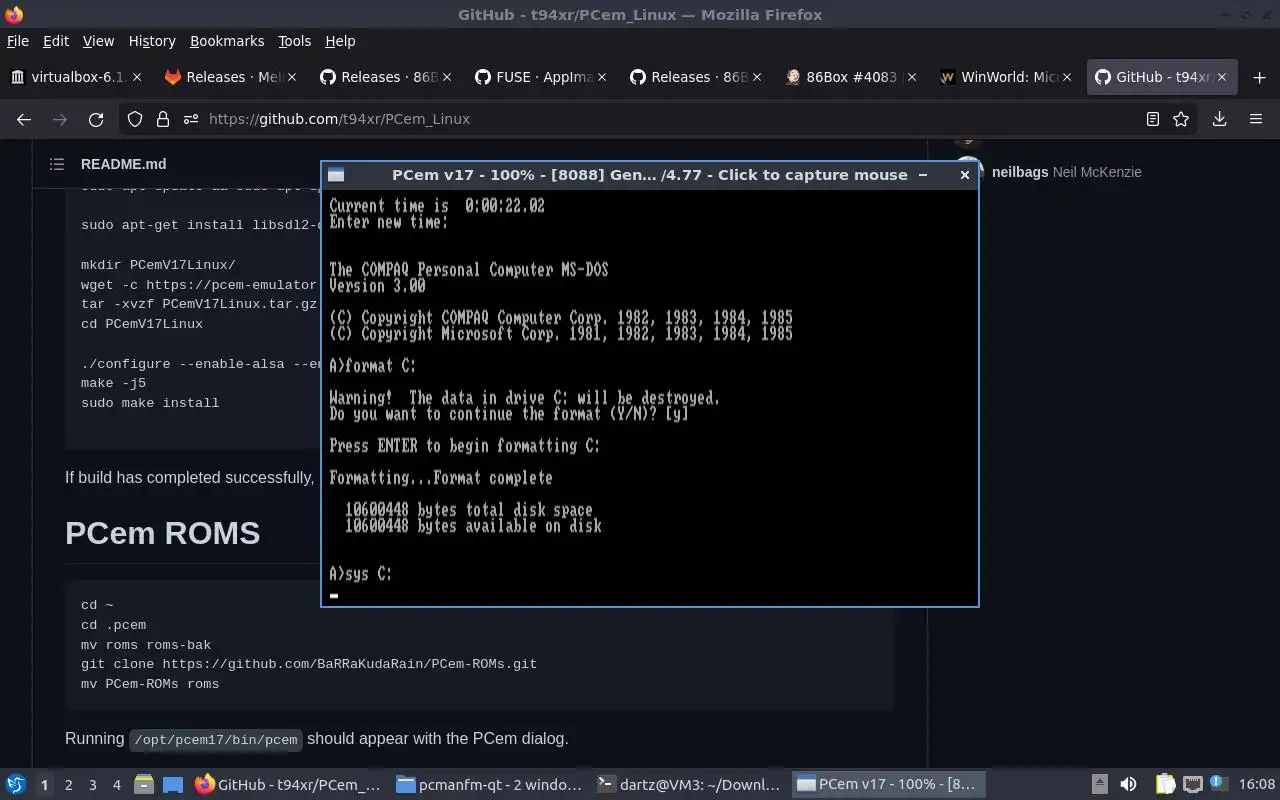Open the Help menu
1280x800 pixels.
pyautogui.click(x=340, y=41)
